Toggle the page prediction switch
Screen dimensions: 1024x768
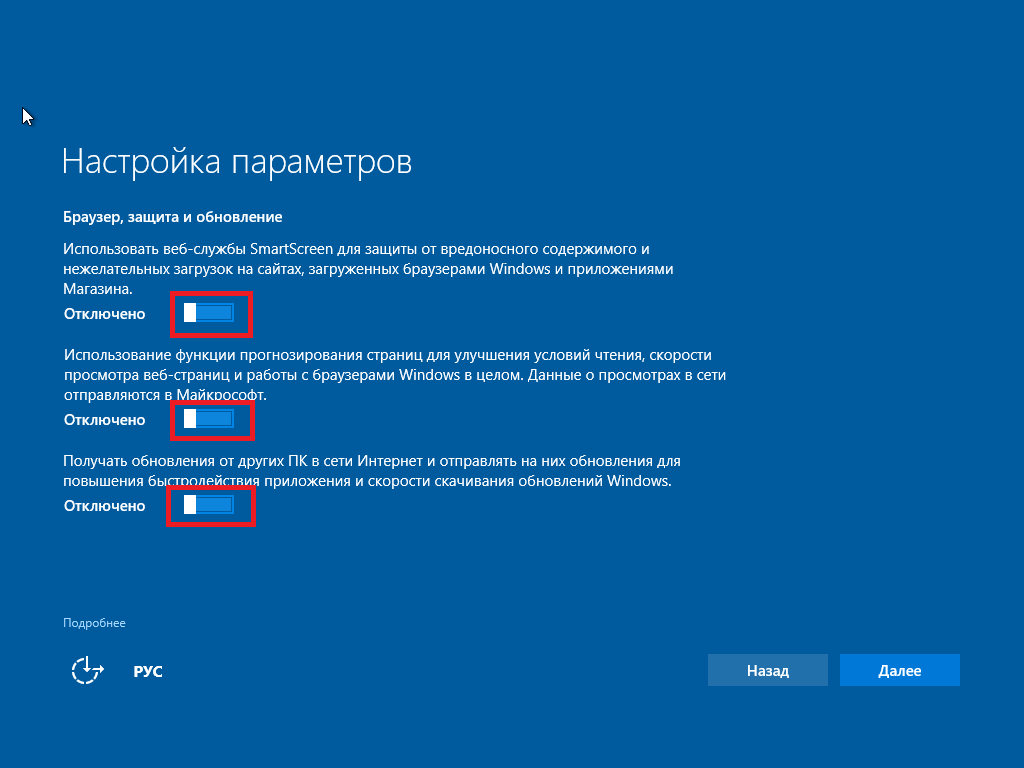[x=208, y=419]
